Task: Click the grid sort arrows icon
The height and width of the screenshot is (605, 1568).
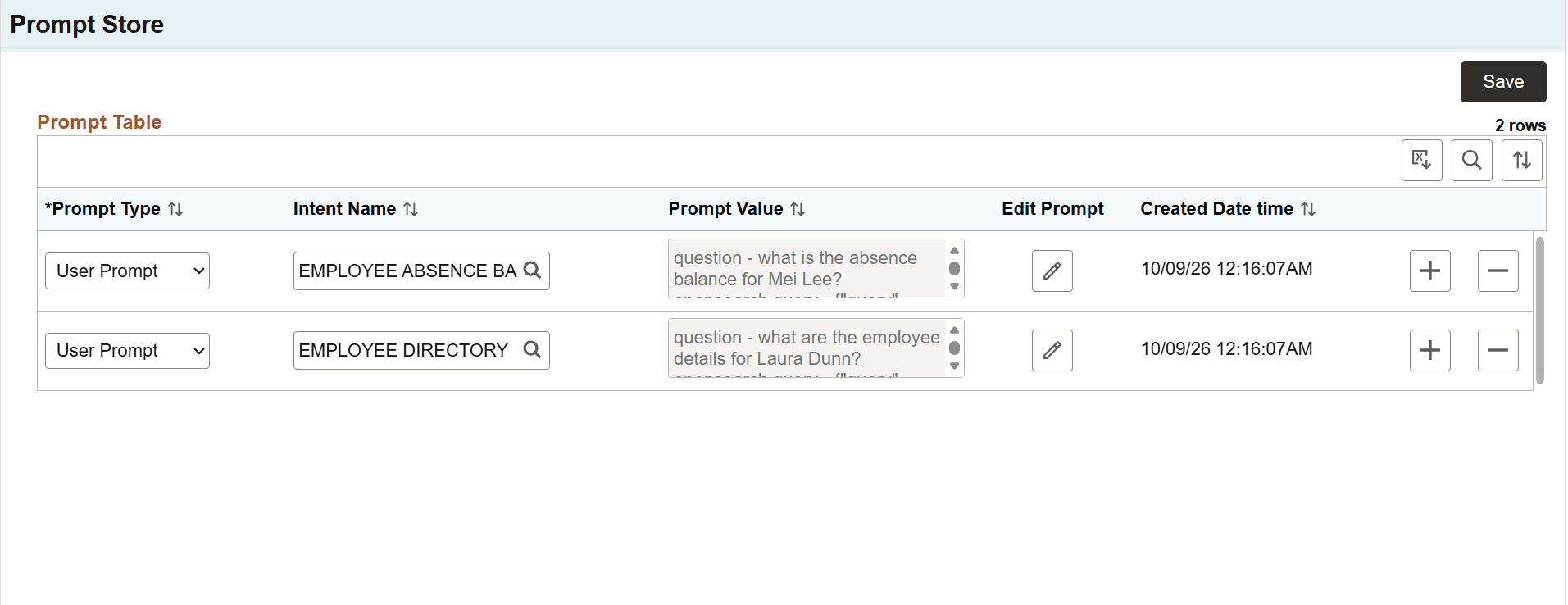Action: pyautogui.click(x=1521, y=160)
